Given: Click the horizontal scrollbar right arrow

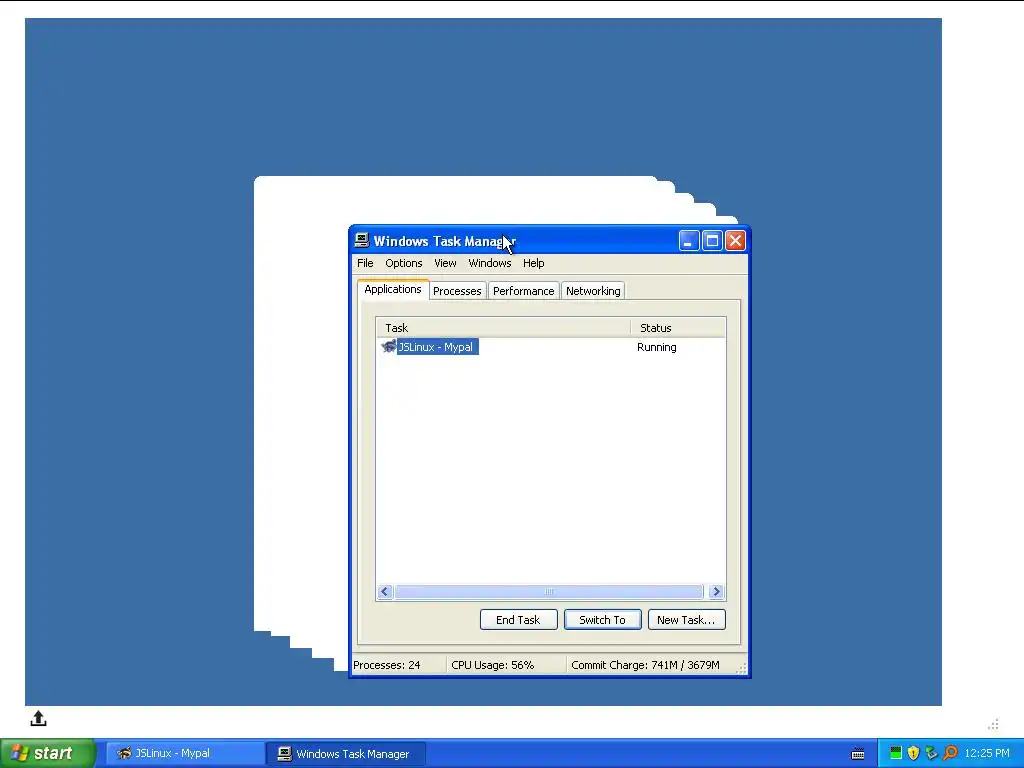Looking at the screenshot, I should 716,592.
